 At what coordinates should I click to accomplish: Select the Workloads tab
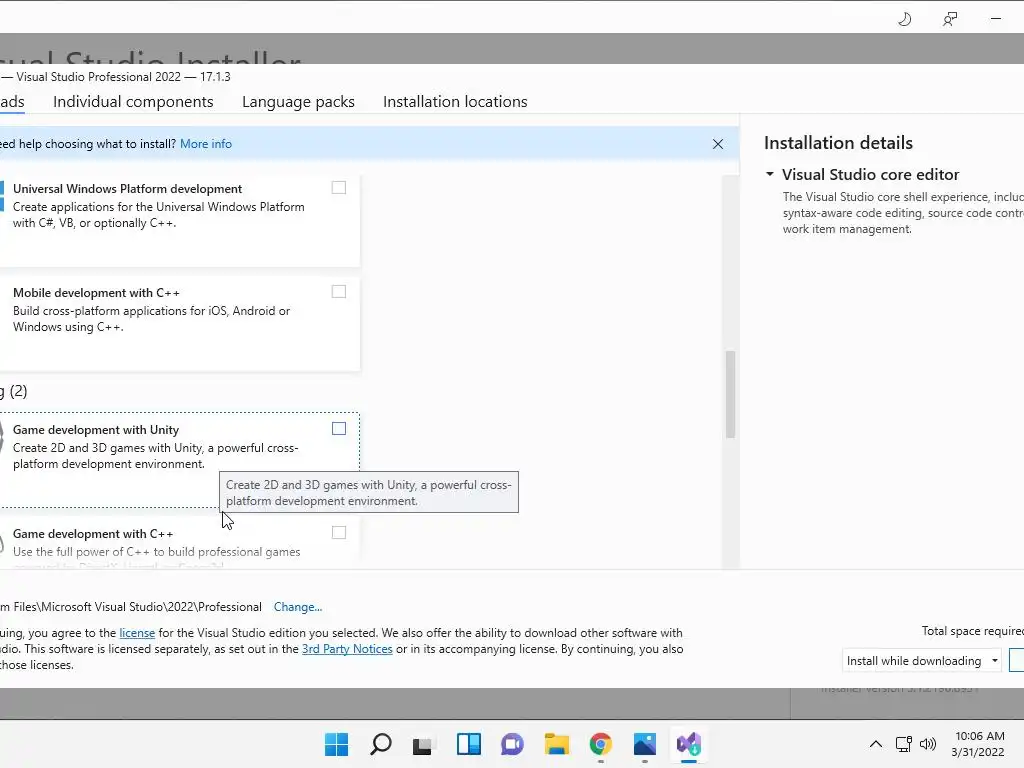pos(12,102)
